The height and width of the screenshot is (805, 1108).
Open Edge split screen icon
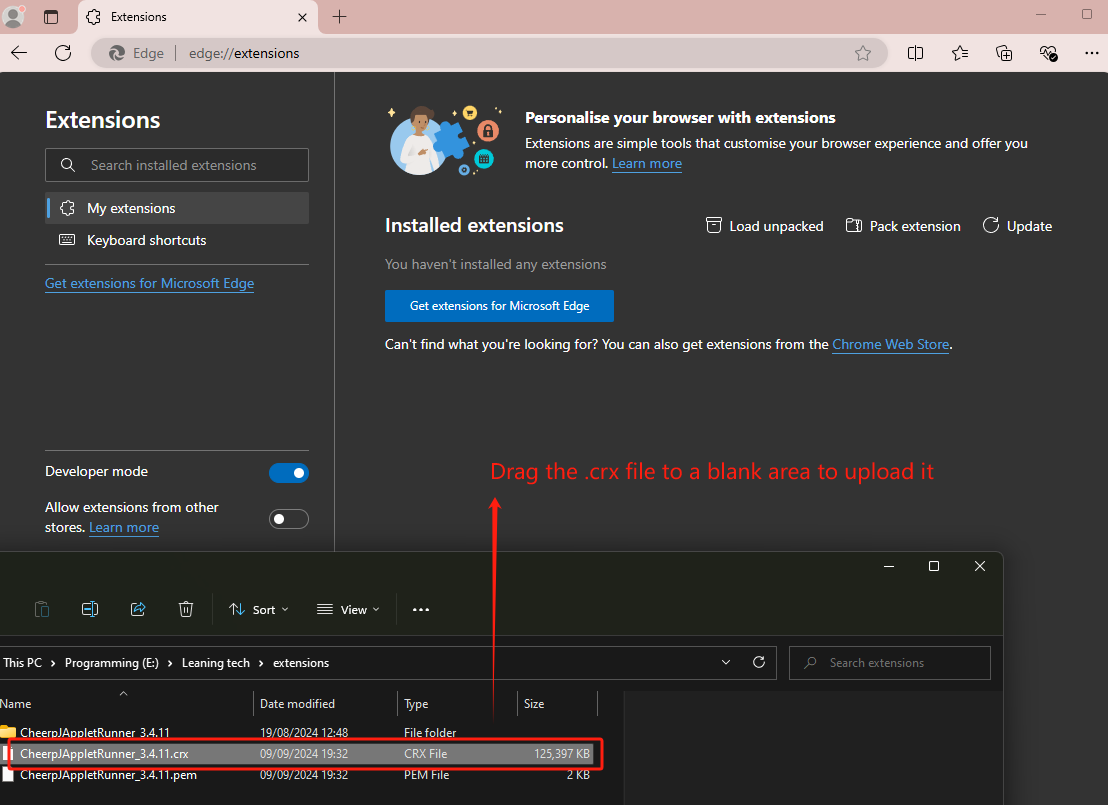tap(915, 53)
